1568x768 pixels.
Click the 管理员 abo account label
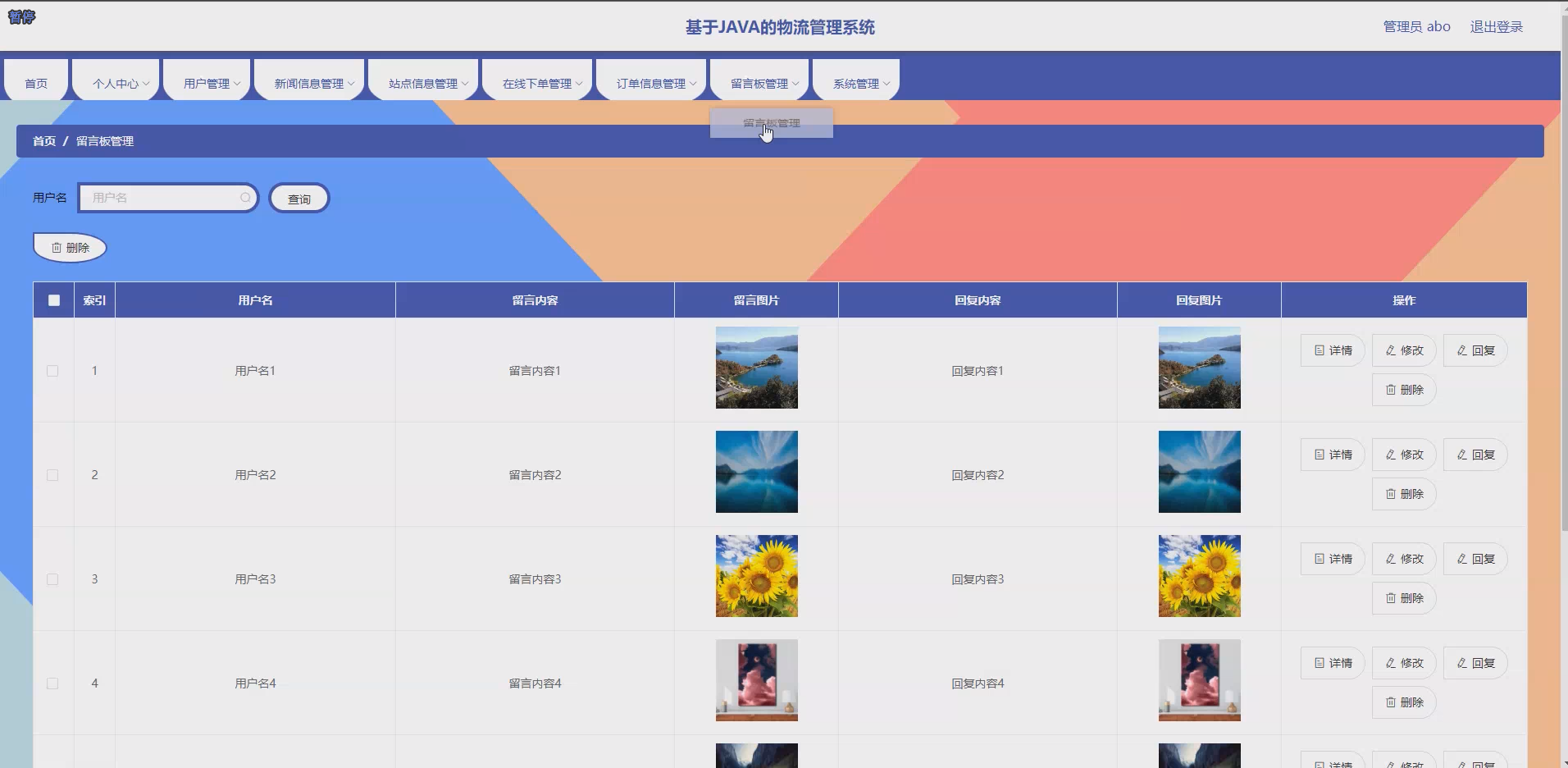click(1417, 26)
